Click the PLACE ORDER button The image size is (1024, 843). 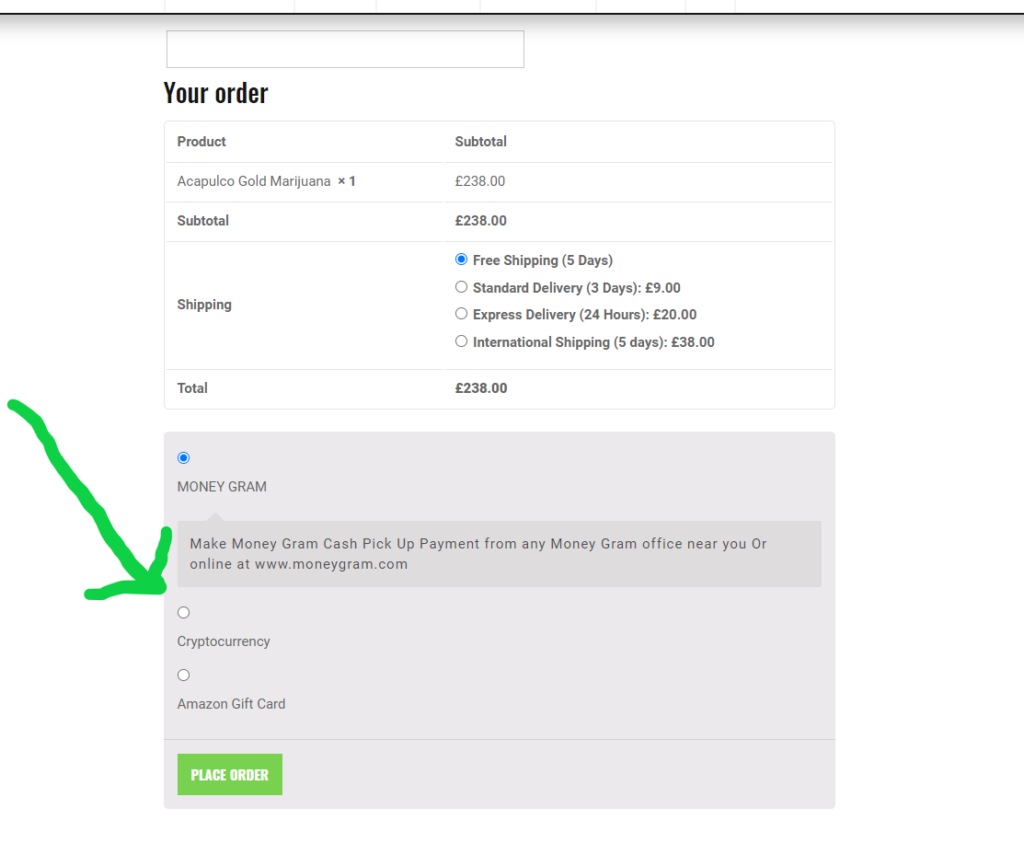pyautogui.click(x=229, y=773)
